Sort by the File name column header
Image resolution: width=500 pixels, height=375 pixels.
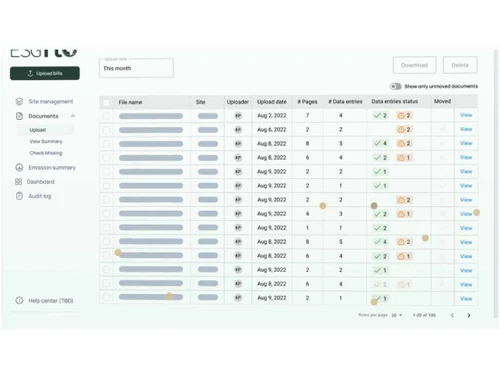(x=130, y=102)
